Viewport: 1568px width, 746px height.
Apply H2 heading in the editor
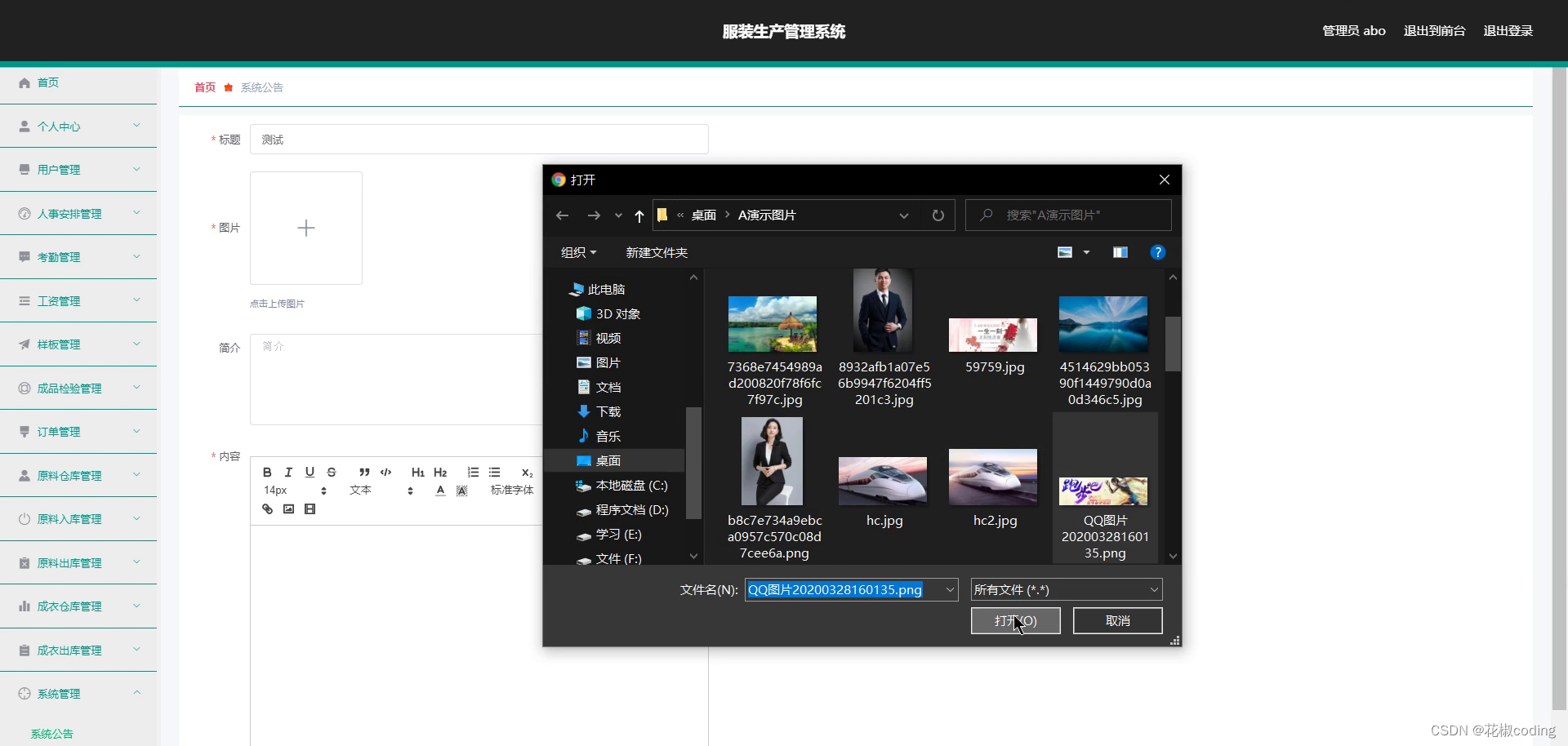click(x=440, y=472)
